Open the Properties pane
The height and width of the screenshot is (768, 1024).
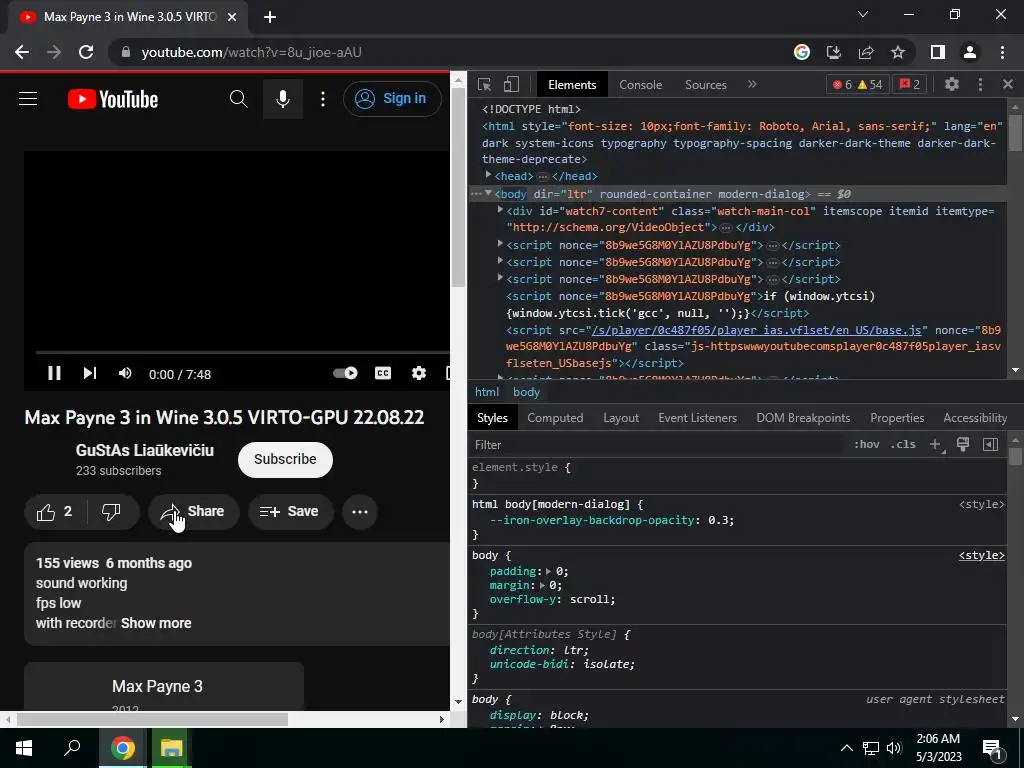pos(897,418)
